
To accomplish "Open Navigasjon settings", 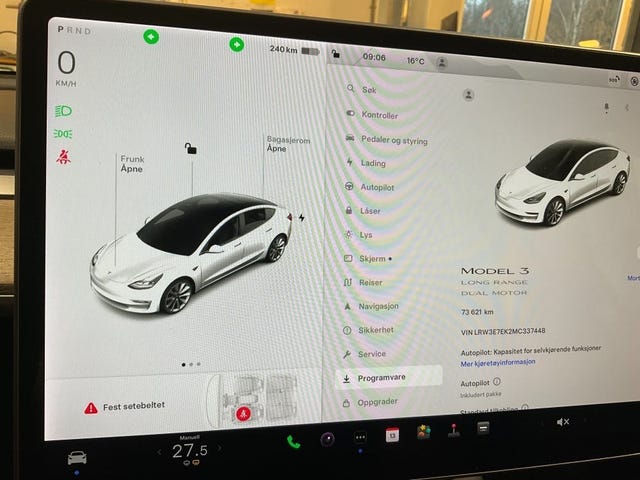I will pos(371,306).
